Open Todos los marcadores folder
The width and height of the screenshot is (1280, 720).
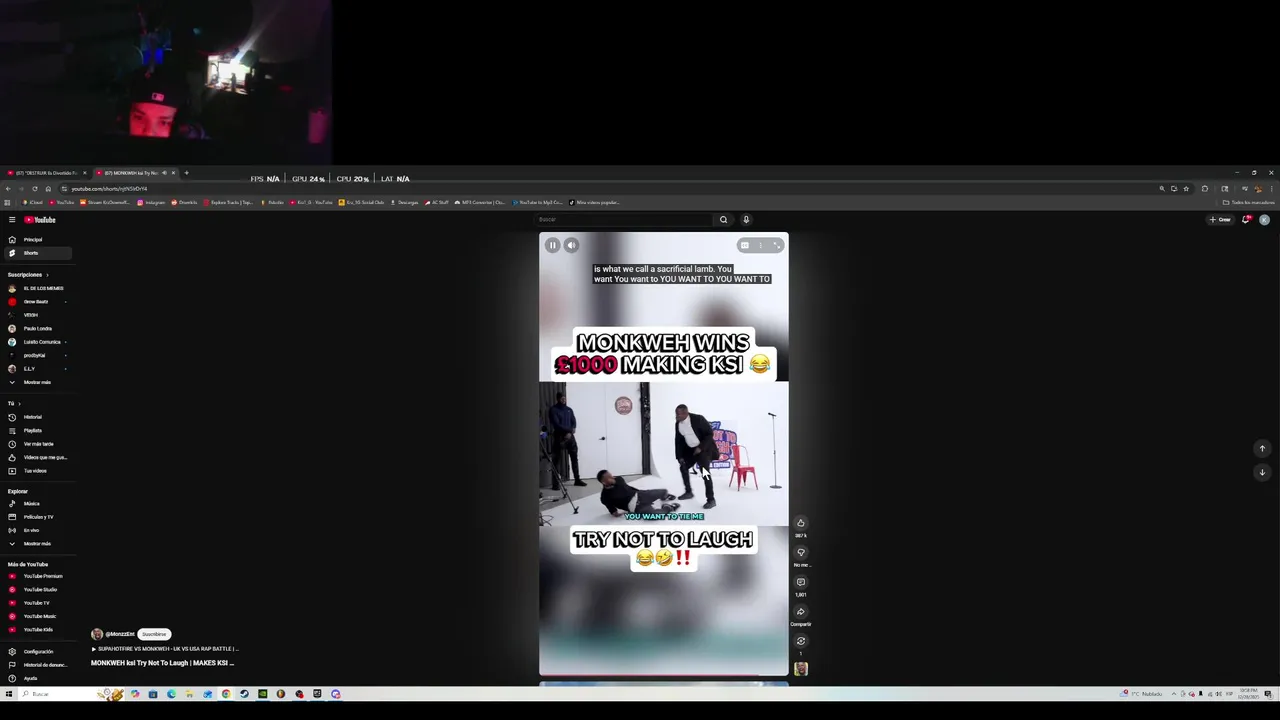(x=1248, y=202)
